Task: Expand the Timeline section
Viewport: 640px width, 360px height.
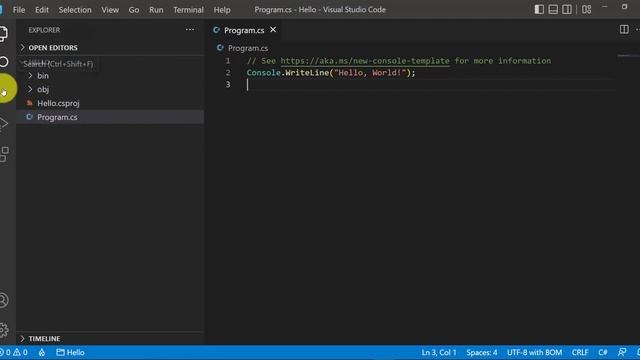Action: 110,339
